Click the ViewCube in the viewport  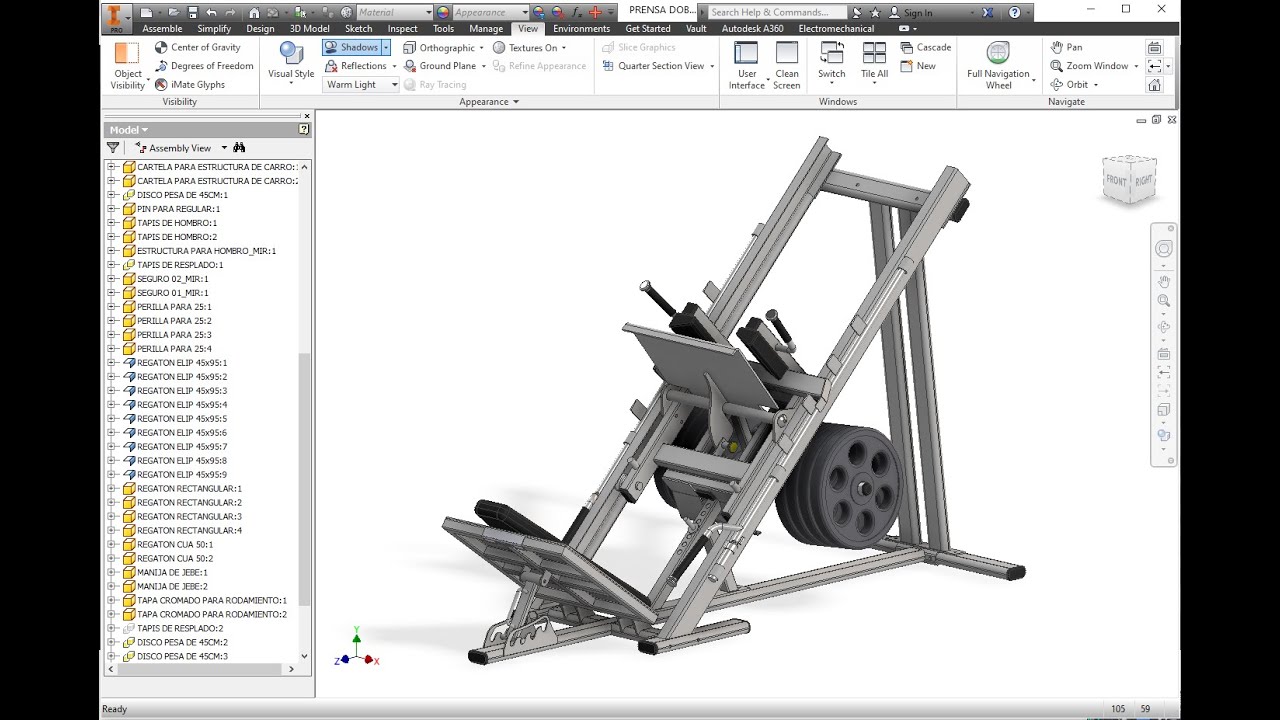(1129, 179)
